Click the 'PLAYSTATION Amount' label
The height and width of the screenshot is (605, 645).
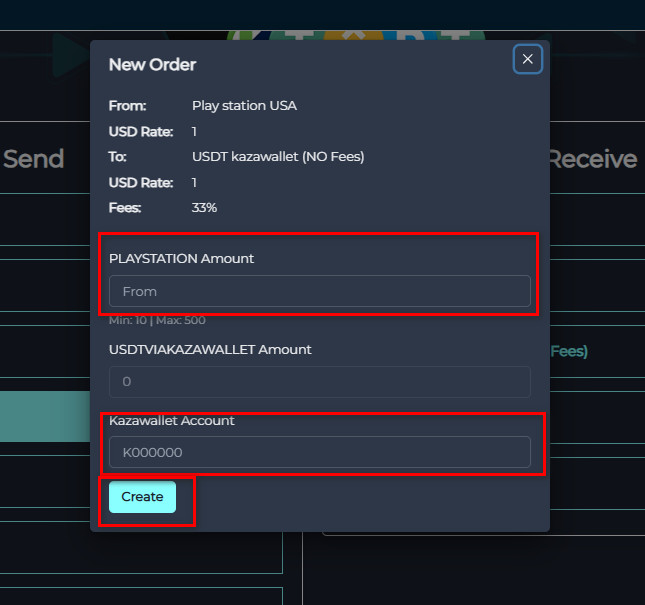[x=181, y=258]
